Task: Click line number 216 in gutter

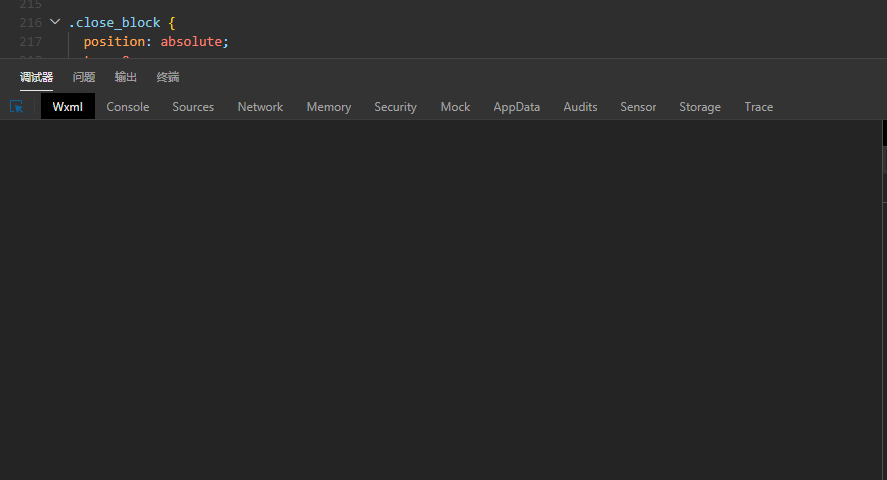Action: (x=31, y=23)
